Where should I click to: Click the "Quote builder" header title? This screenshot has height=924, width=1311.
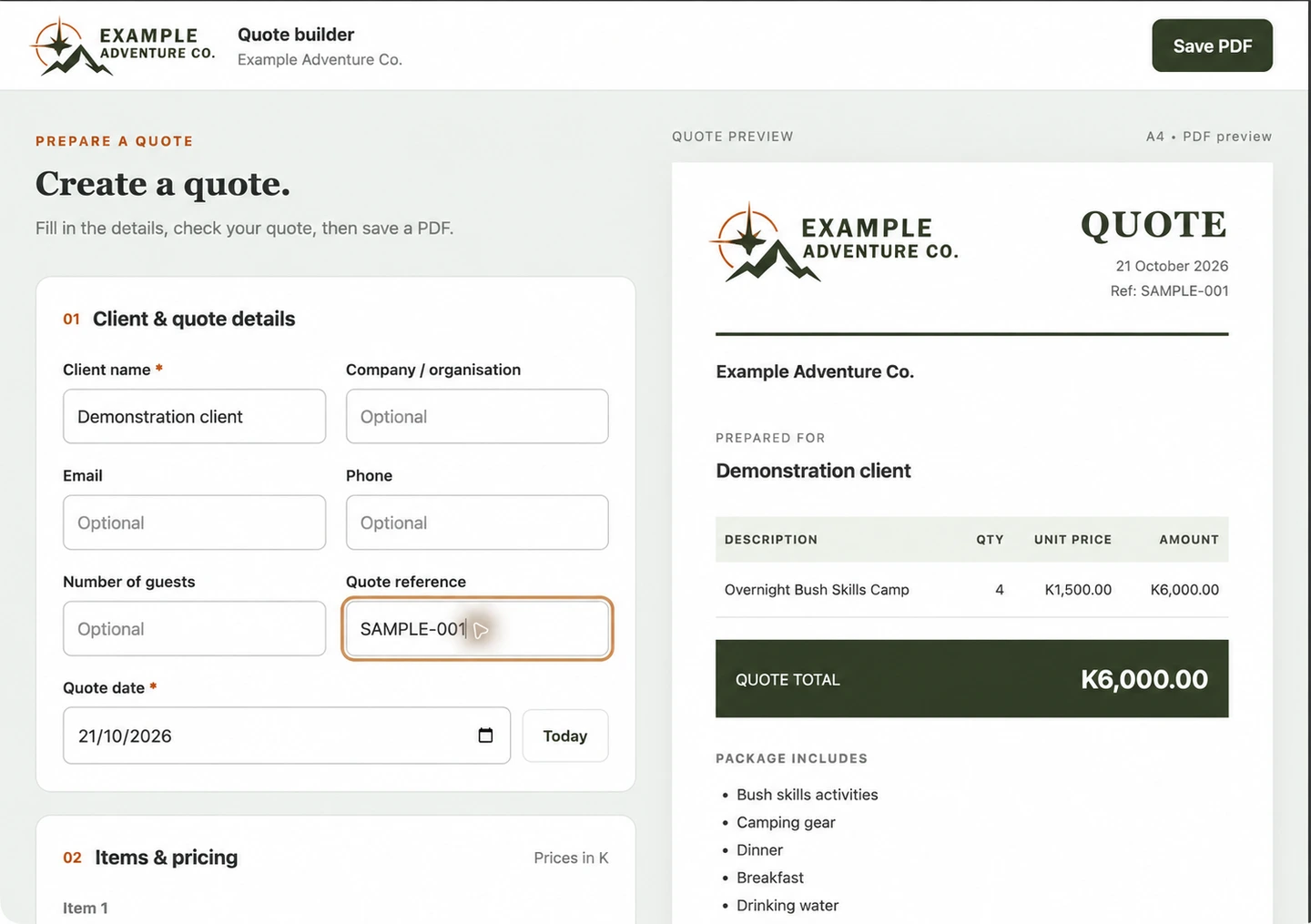296,35
